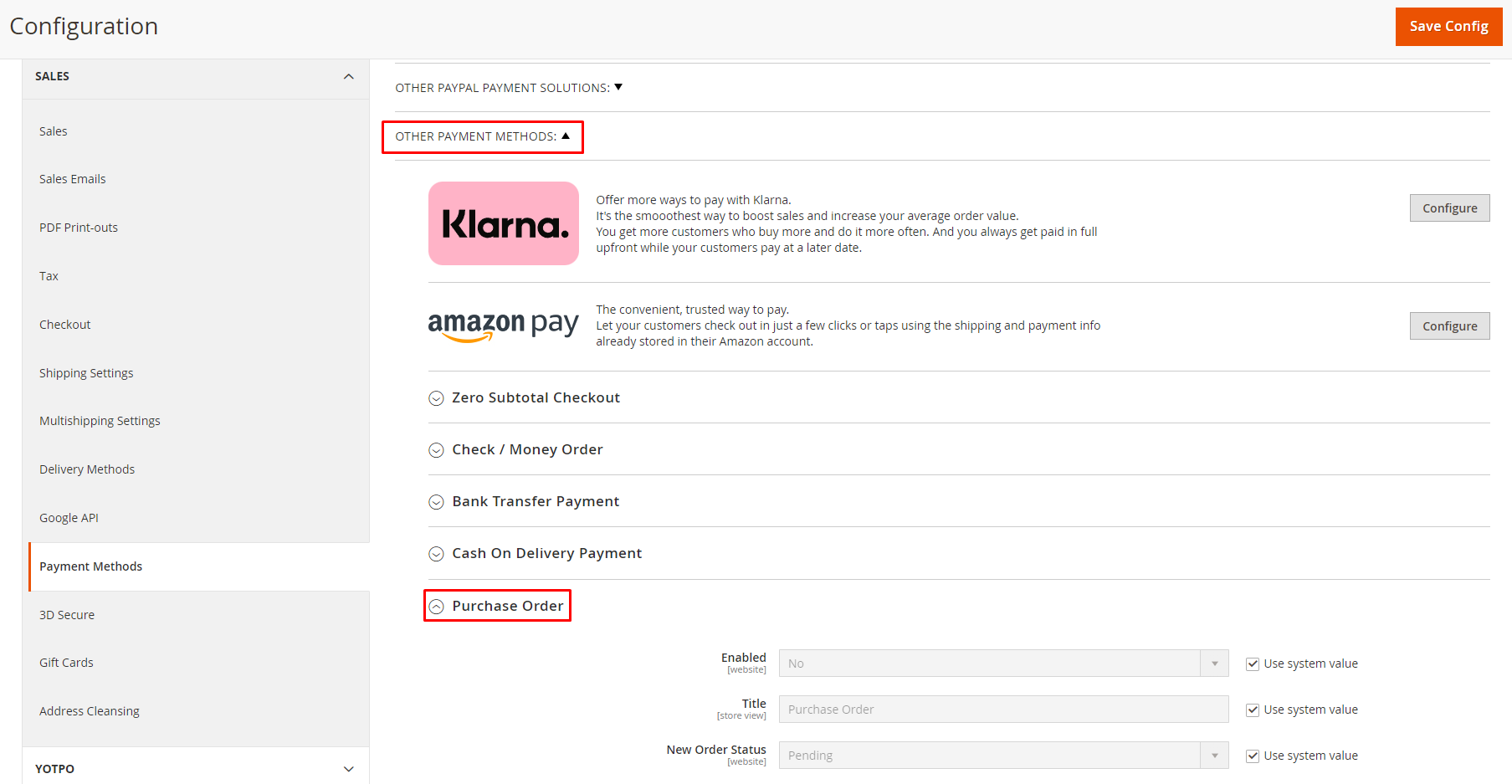The width and height of the screenshot is (1512, 784).
Task: Click the YOTPO section chevron down icon
Action: [349, 769]
